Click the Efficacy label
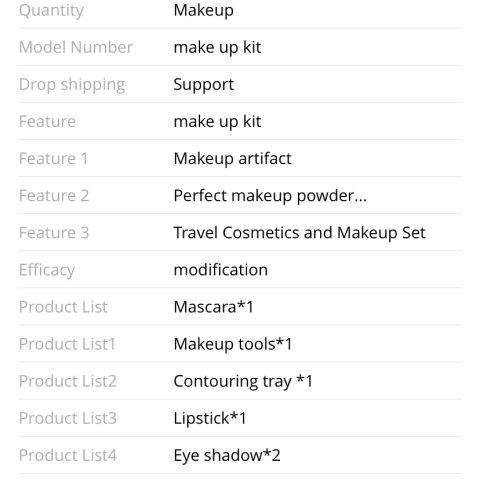The image size is (480, 480). 47,270
